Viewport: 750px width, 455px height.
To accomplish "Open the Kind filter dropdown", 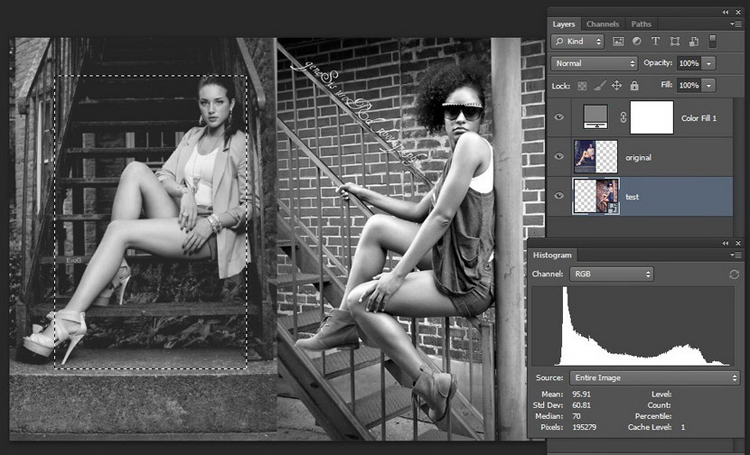I will [578, 42].
